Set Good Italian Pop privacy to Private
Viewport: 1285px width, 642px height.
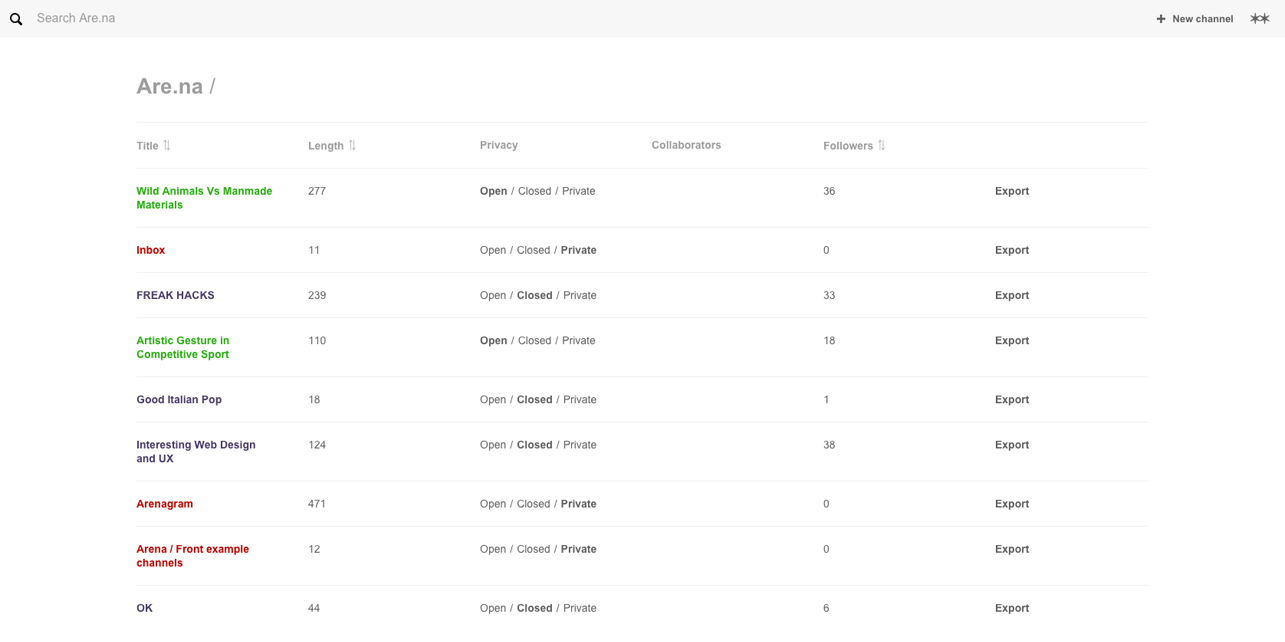click(580, 400)
